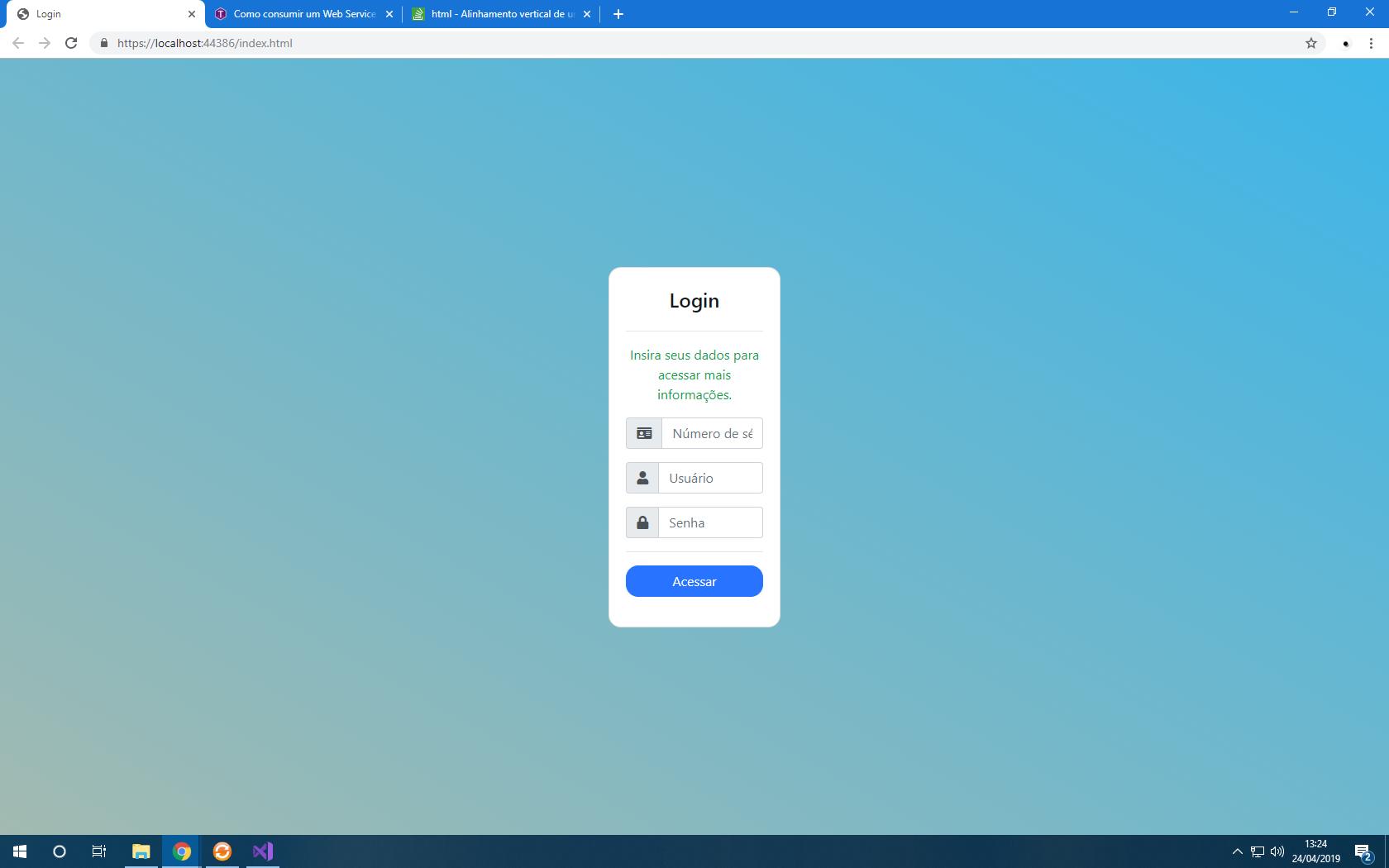Close the 'Como consumir um Web Service' tab
The image size is (1389, 868).
389,14
